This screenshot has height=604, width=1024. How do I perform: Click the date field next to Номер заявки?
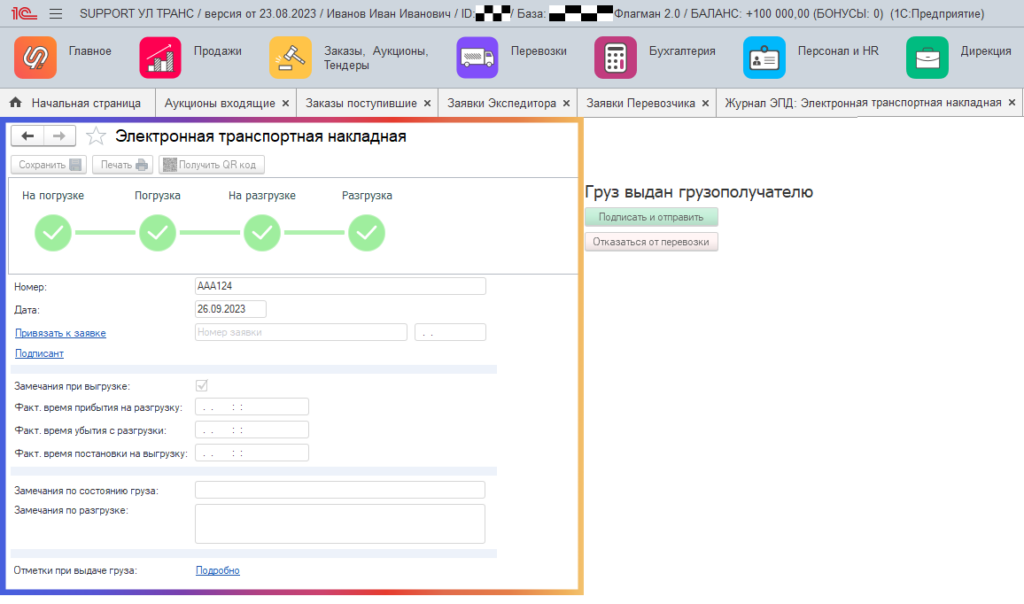[450, 332]
